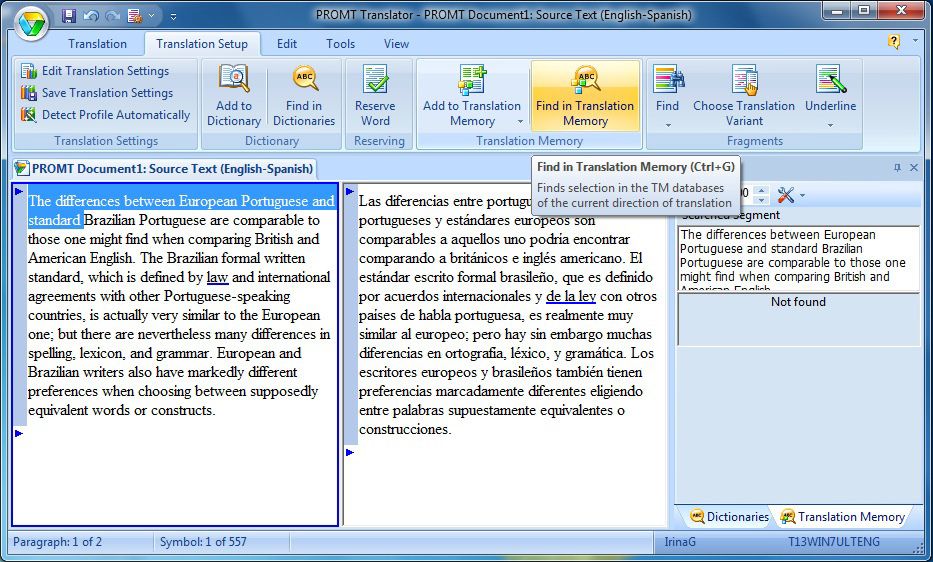Close the Translation Memory side panel
The width and height of the screenshot is (933, 562).
tap(914, 168)
